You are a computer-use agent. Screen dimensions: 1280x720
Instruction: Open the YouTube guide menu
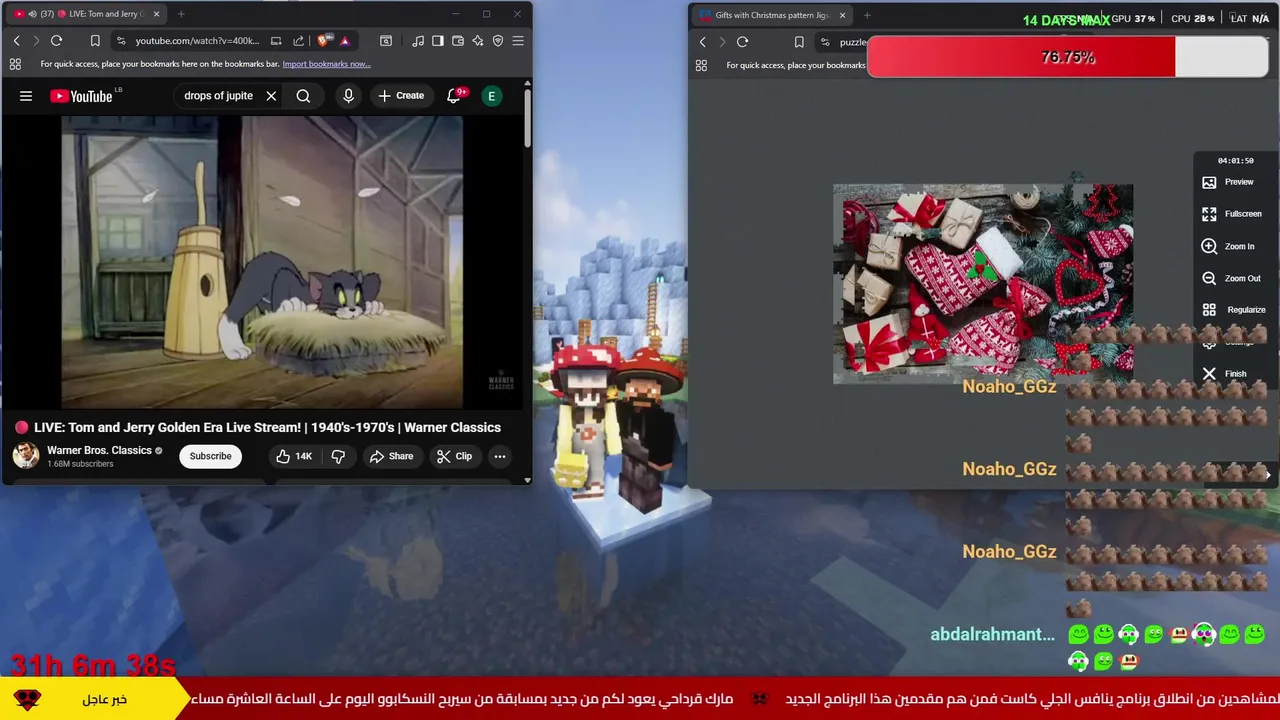26,96
